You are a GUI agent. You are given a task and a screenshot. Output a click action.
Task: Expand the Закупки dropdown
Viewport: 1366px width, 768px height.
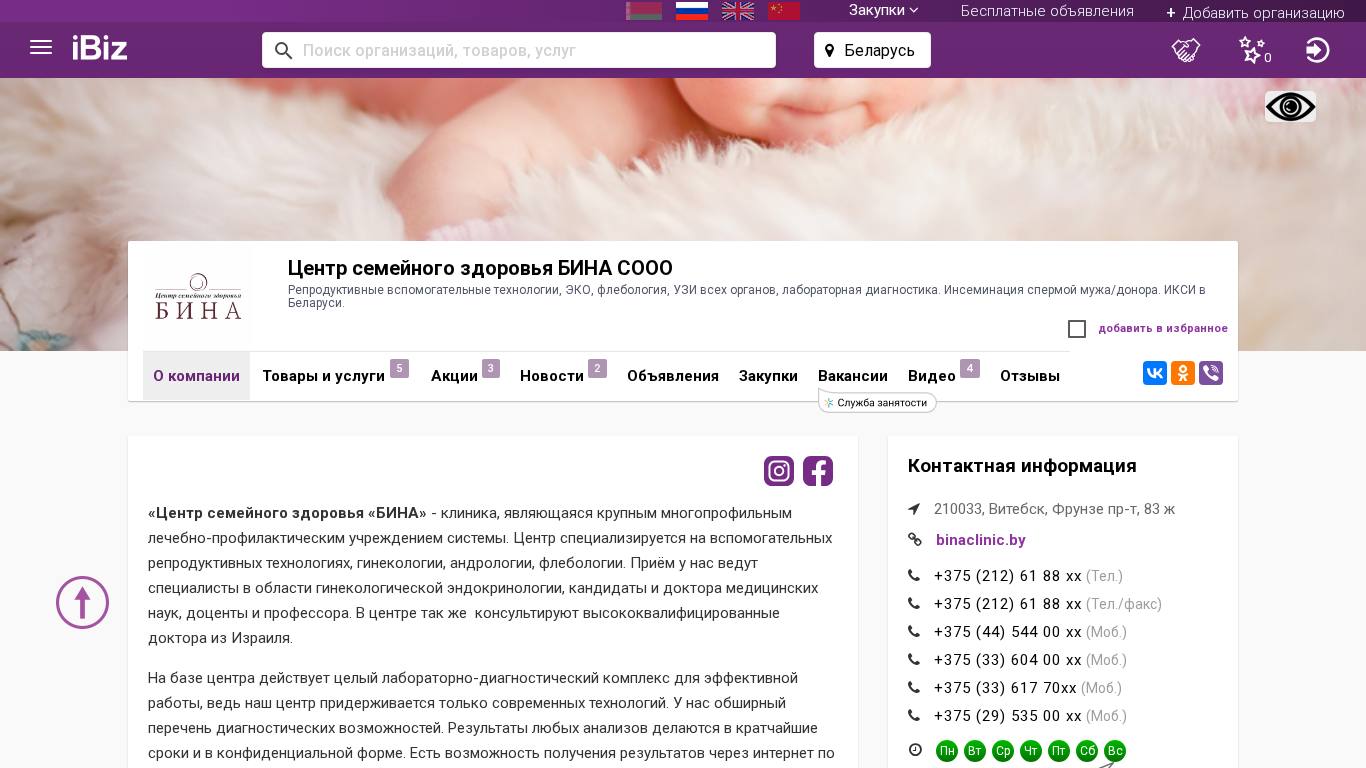coord(884,10)
